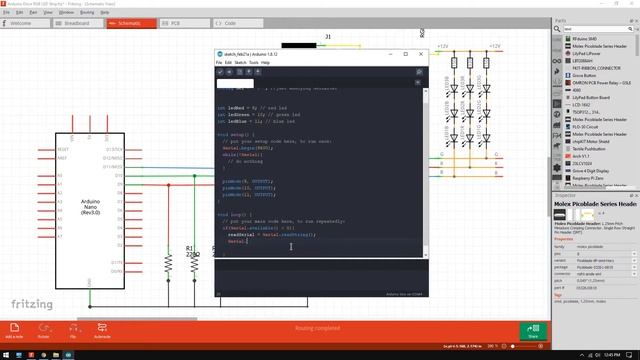Click the Save sketch icon in Arduino IDE
Screen dimensions: 640x360
[258, 72]
